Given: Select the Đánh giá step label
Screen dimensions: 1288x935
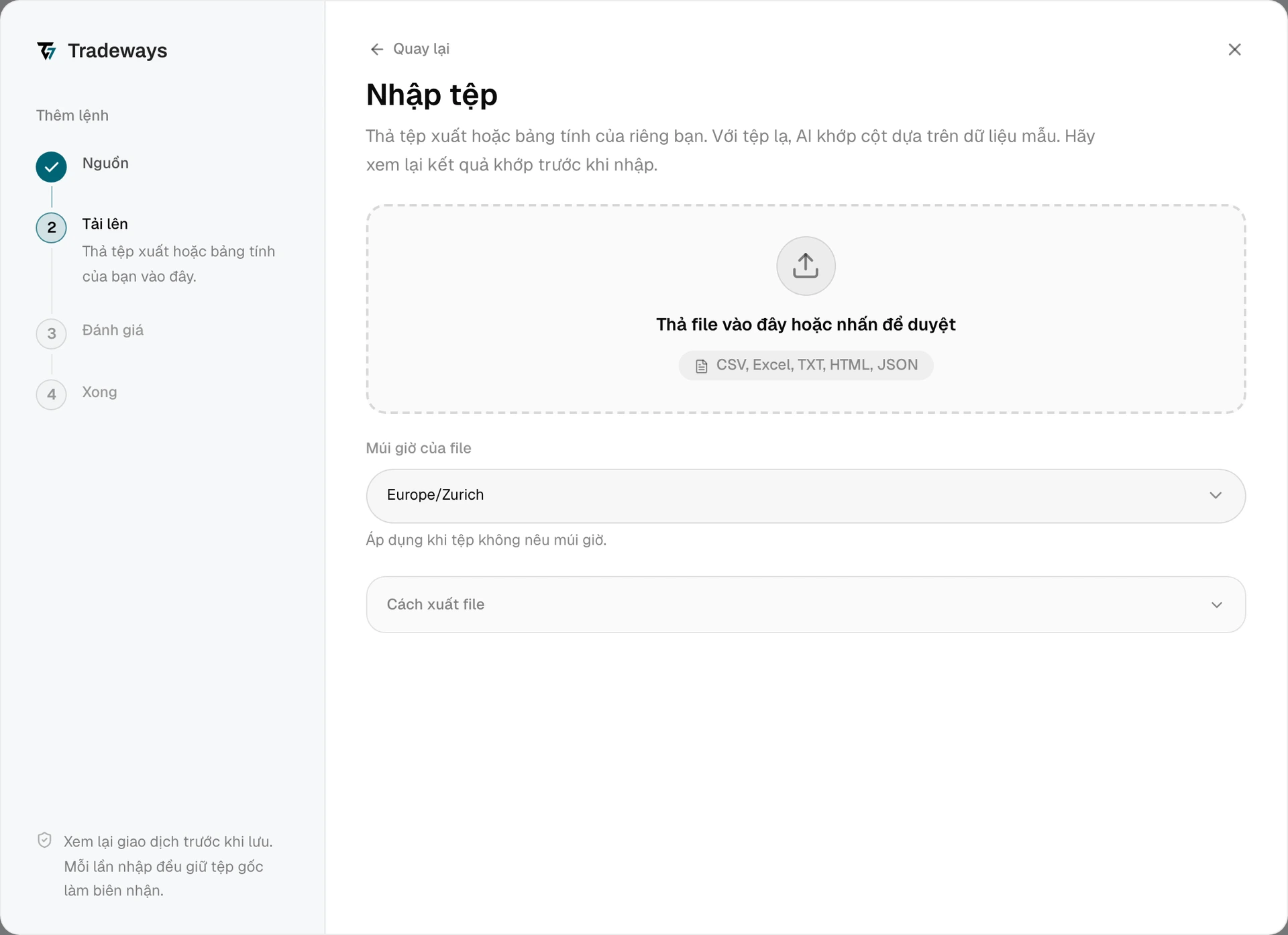Looking at the screenshot, I should point(113,330).
